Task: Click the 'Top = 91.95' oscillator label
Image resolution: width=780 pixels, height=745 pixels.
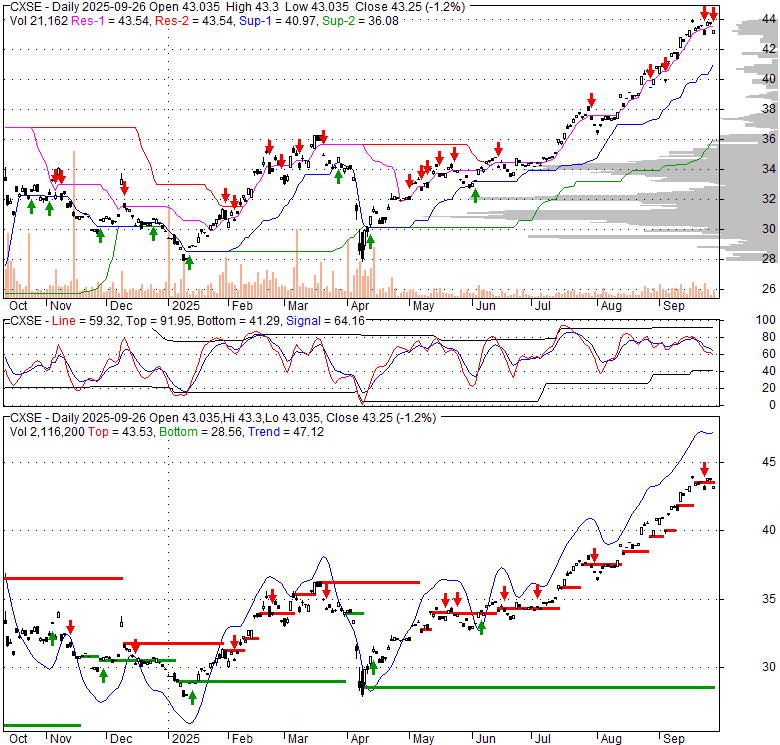Action: point(159,321)
